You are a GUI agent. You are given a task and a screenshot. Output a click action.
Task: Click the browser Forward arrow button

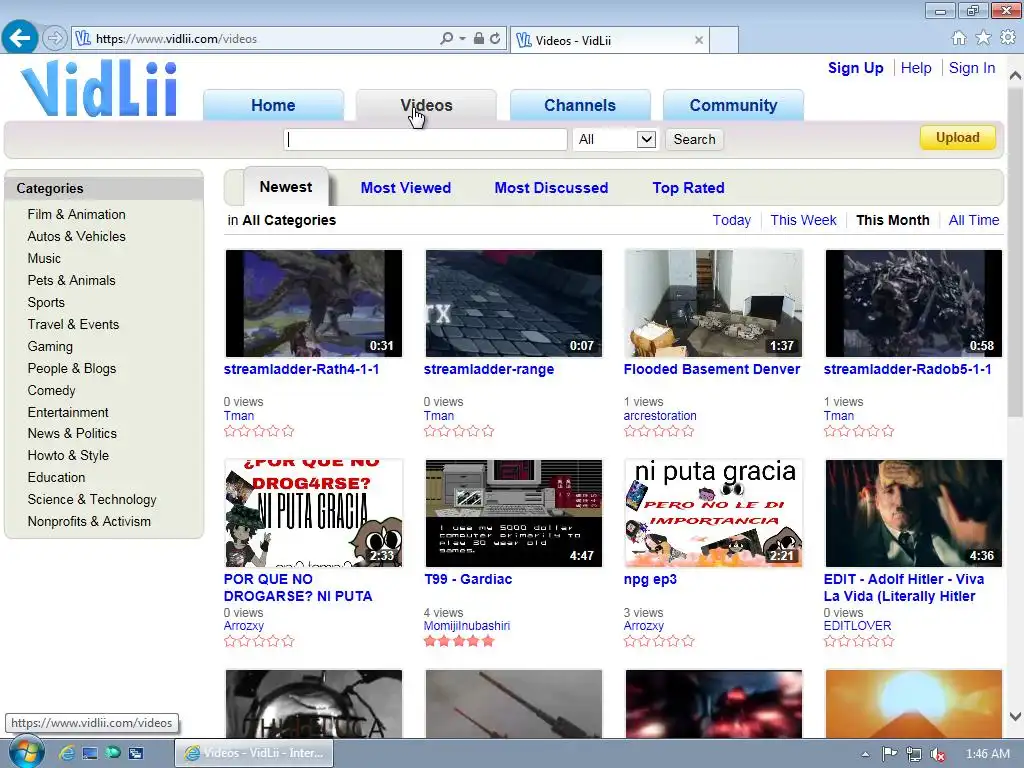coord(55,39)
